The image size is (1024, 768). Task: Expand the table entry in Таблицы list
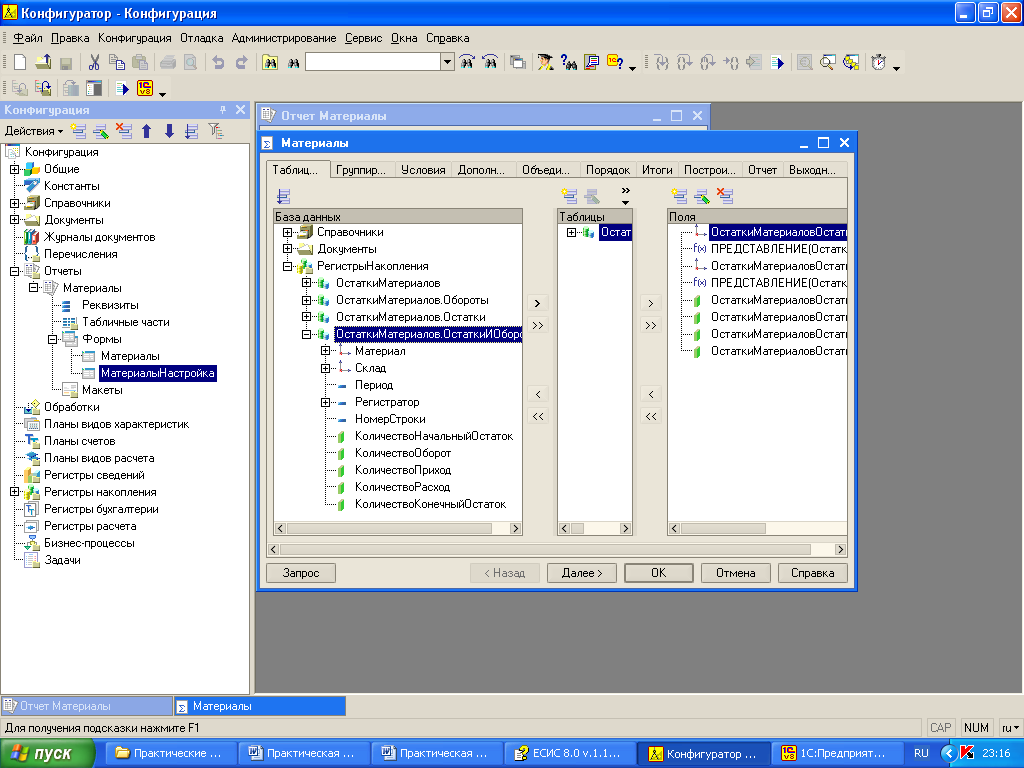pos(571,232)
